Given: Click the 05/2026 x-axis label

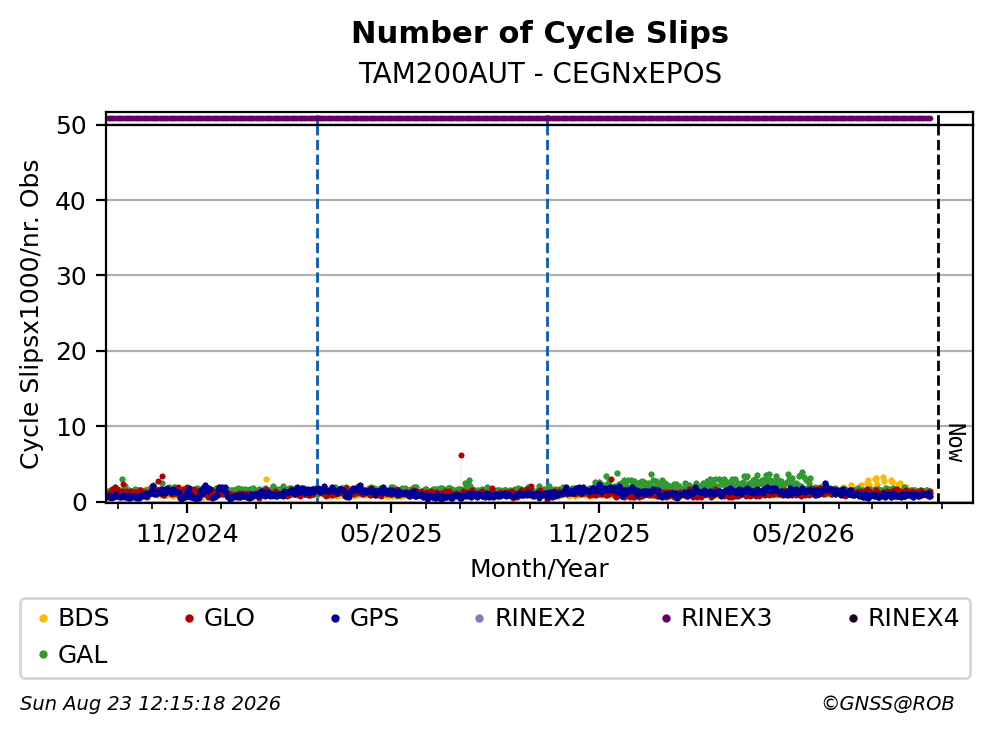Looking at the screenshot, I should pyautogui.click(x=803, y=534).
